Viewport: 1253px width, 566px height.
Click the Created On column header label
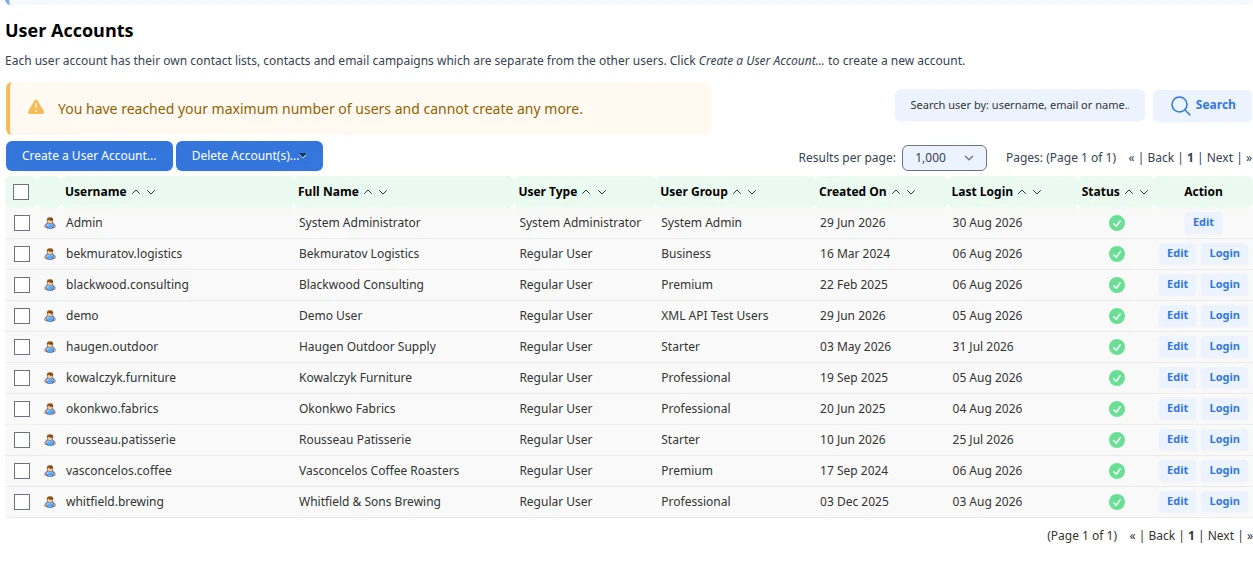pyautogui.click(x=853, y=192)
